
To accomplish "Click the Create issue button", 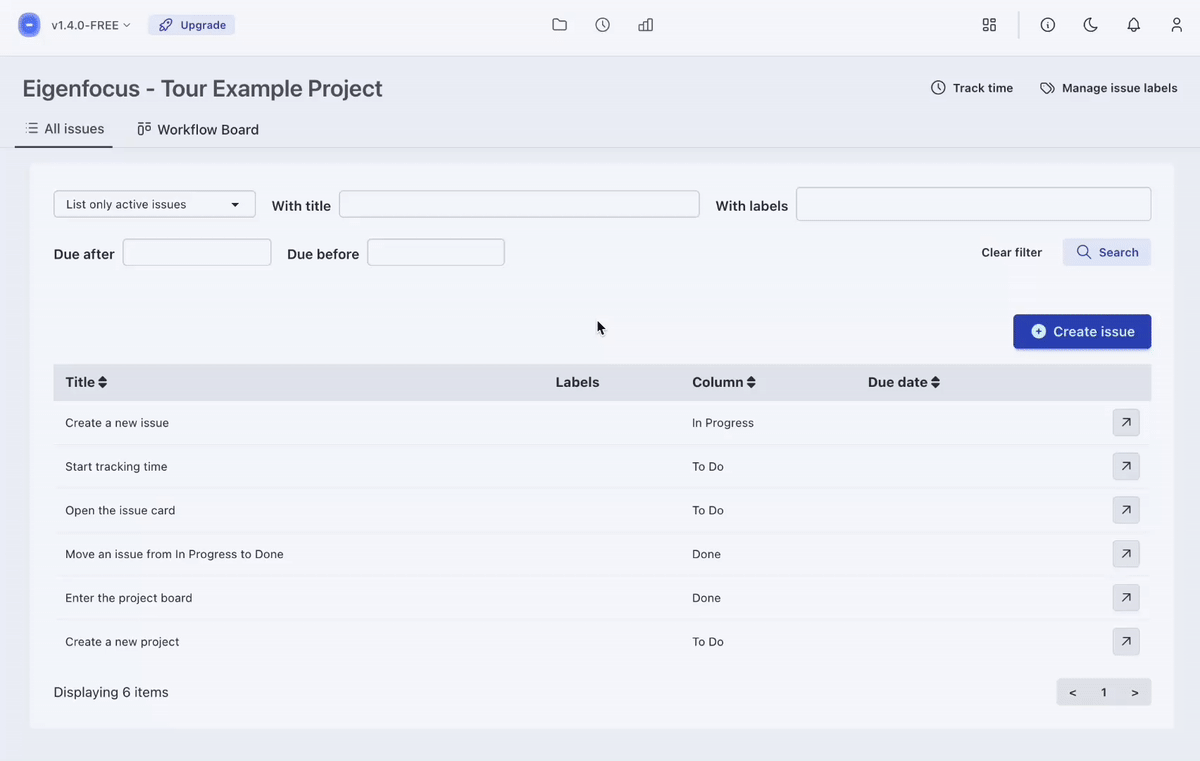I will click(1082, 332).
